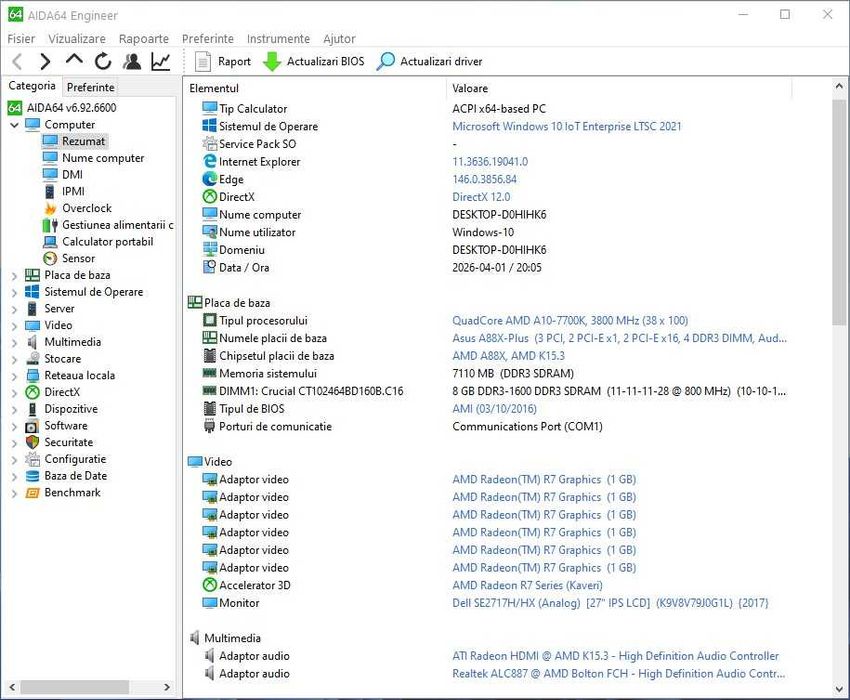The height and width of the screenshot is (700, 850).
Task: Go back with the left arrow toolbar icon
Action: point(17,61)
